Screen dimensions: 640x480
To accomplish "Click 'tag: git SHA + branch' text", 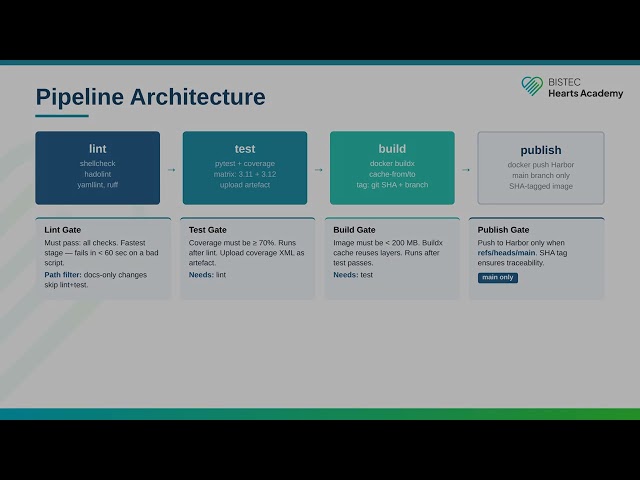I will 392,184.
